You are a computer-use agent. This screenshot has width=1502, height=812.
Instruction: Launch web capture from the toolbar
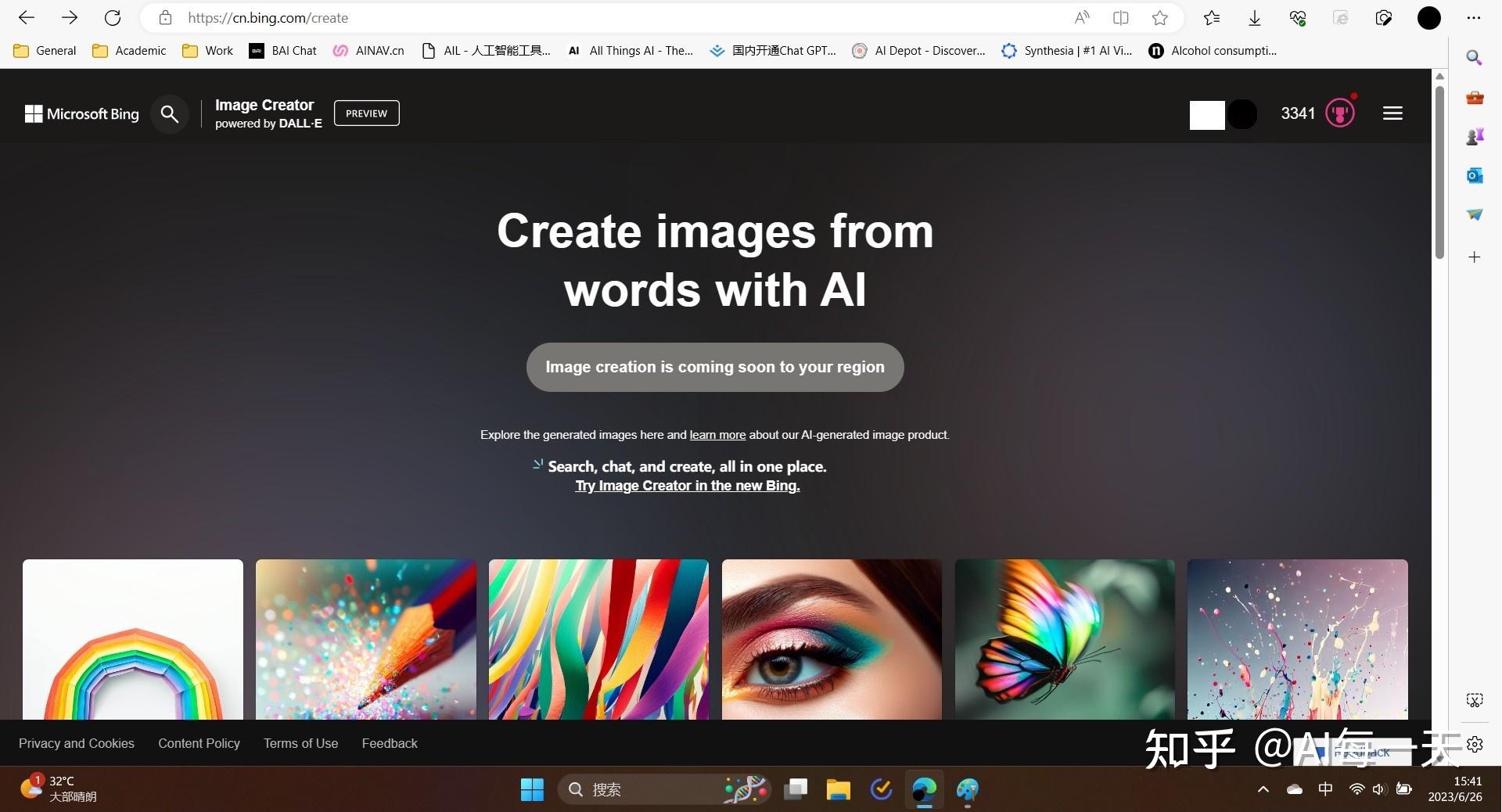point(1382,17)
